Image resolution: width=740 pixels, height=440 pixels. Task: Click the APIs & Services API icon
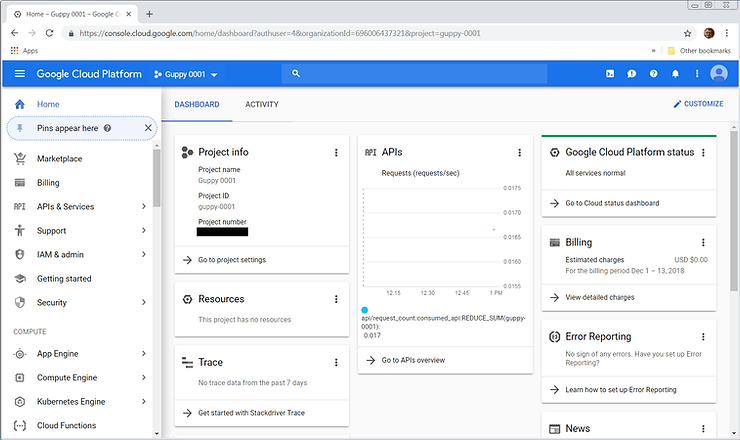(20, 206)
